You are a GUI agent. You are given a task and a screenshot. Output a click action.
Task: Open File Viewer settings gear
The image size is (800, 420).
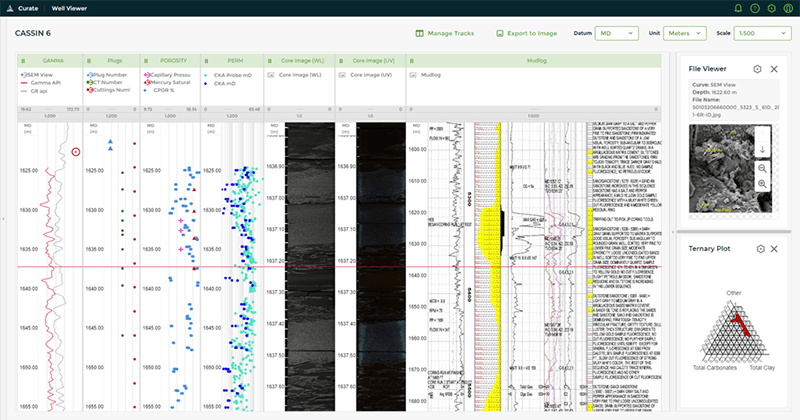pos(758,69)
